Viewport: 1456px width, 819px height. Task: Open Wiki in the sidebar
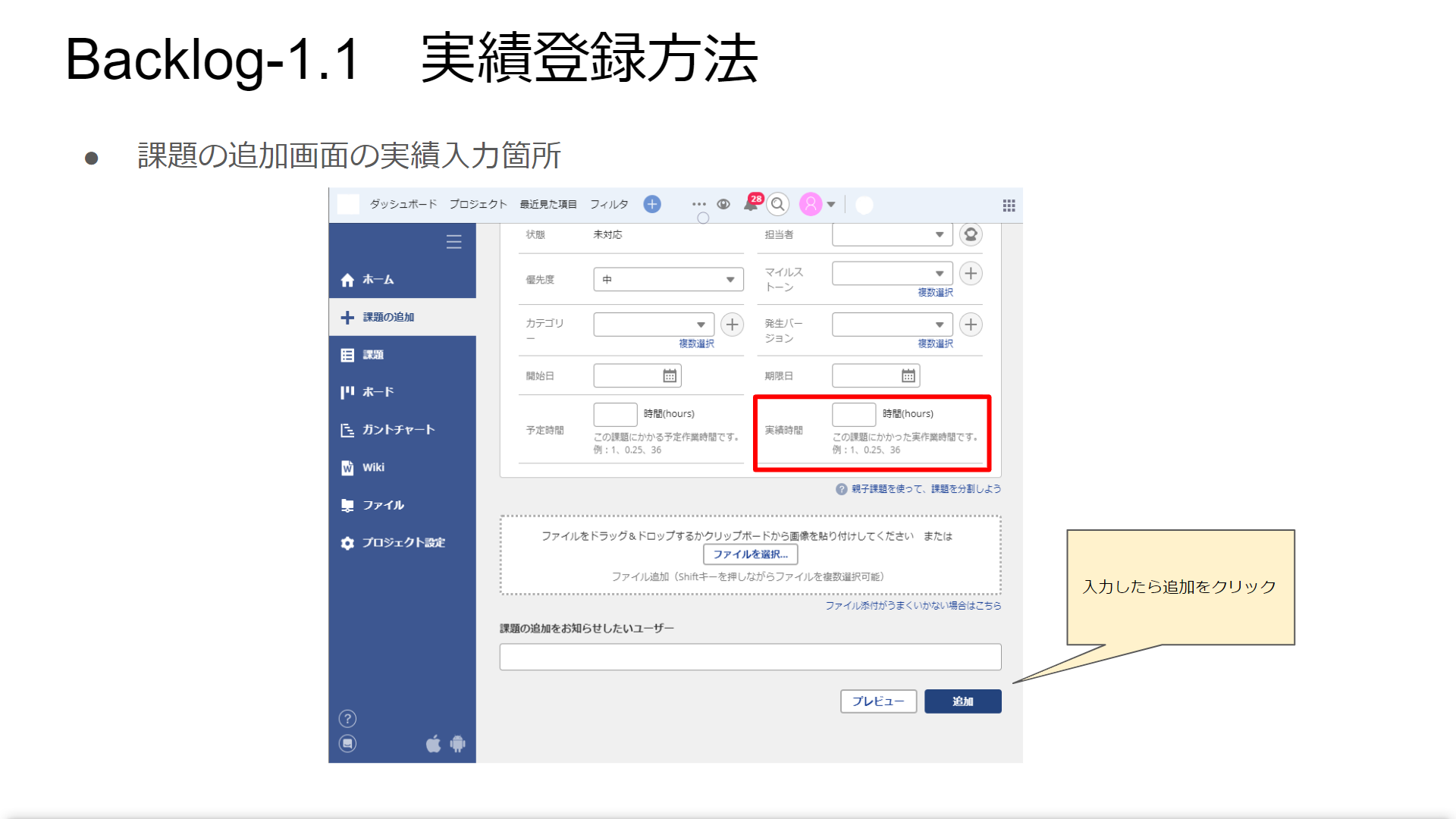[402, 467]
